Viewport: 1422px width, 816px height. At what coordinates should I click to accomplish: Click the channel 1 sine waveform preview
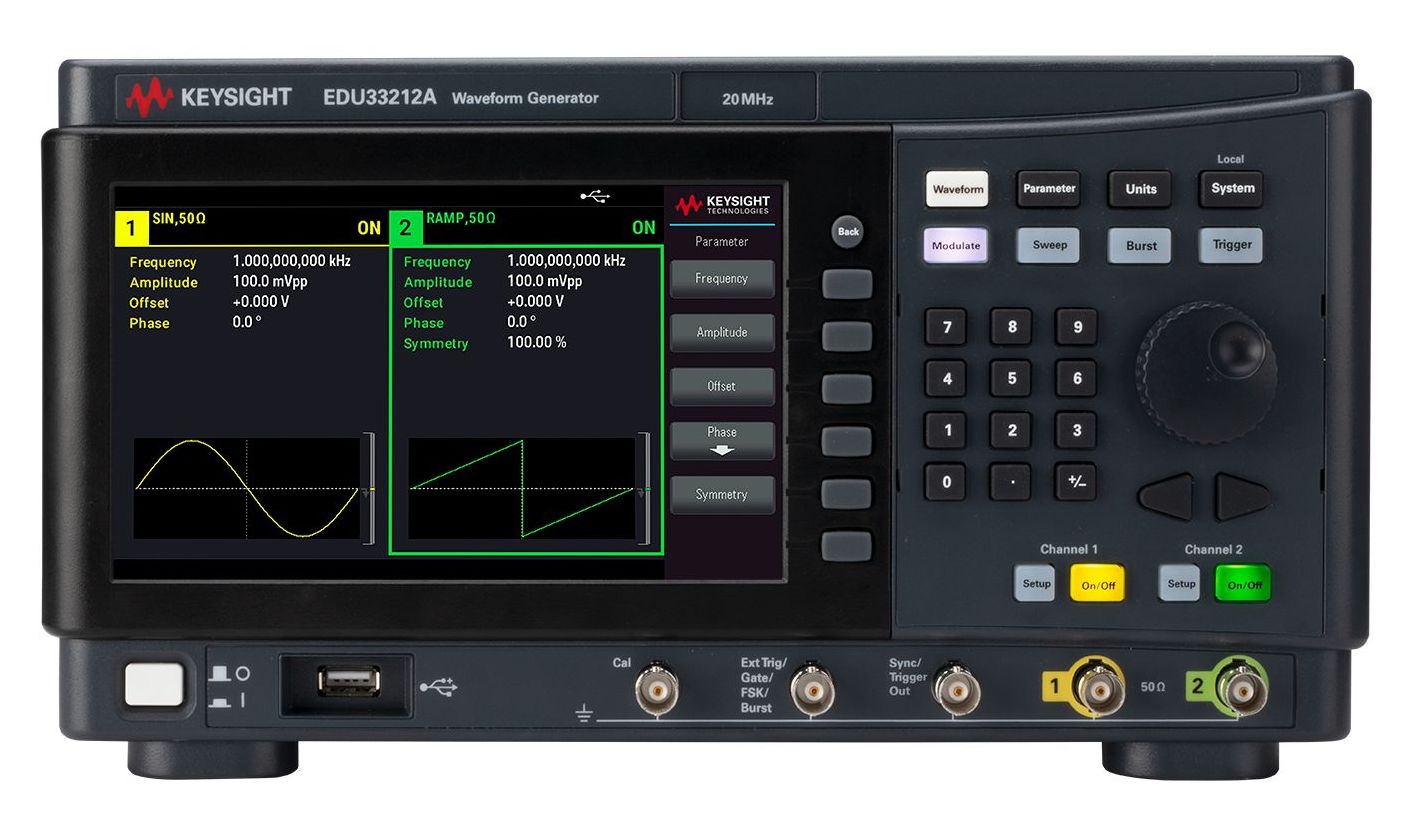click(x=247, y=488)
